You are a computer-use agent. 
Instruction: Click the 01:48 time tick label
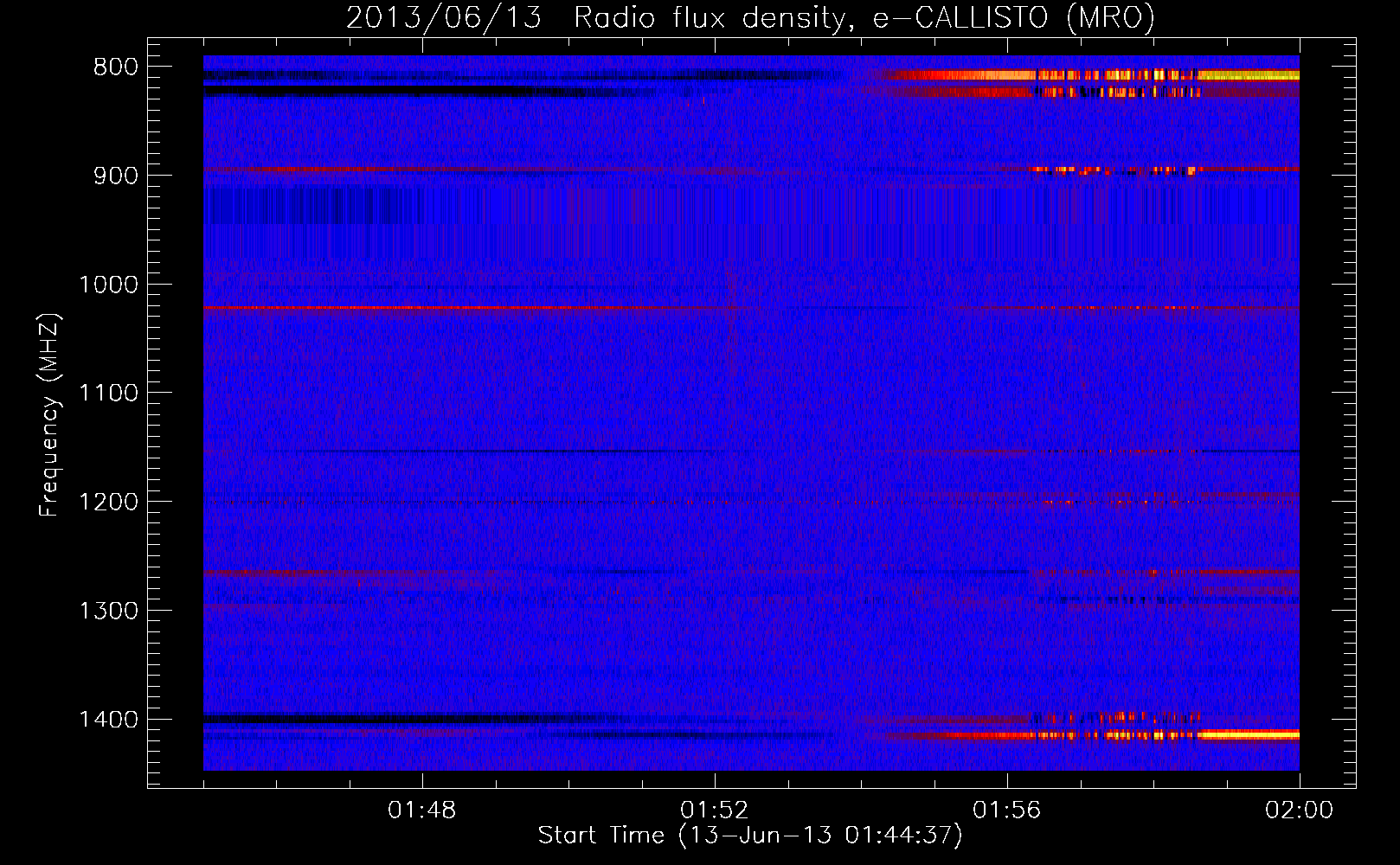click(422, 811)
